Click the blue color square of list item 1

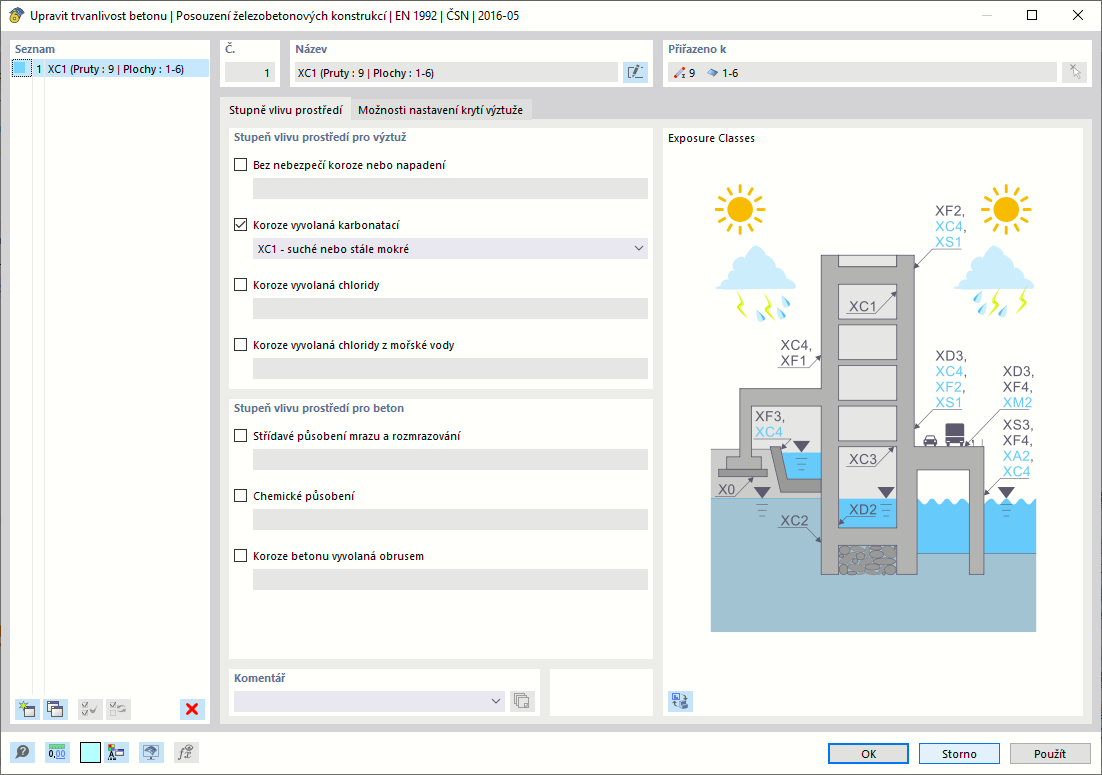point(21,69)
